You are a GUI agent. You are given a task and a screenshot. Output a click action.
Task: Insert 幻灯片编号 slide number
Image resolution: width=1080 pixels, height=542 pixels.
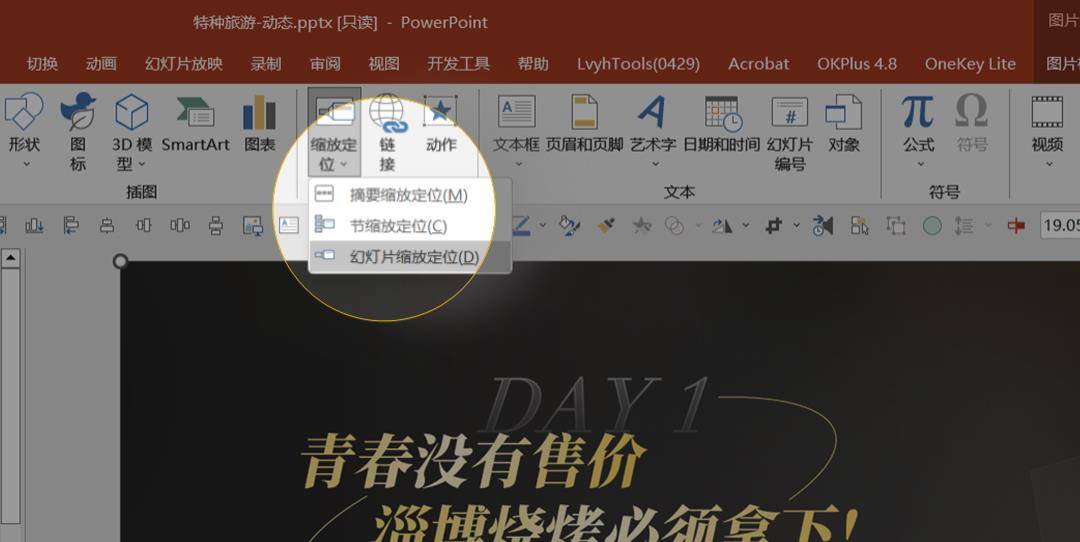coord(790,132)
